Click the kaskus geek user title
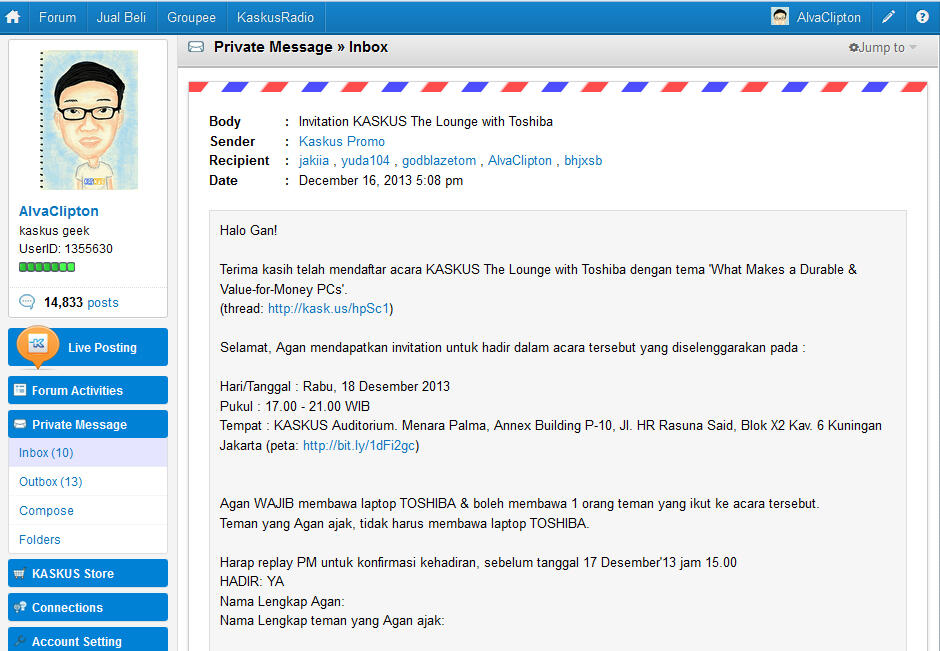This screenshot has height=651, width=940. pos(54,230)
